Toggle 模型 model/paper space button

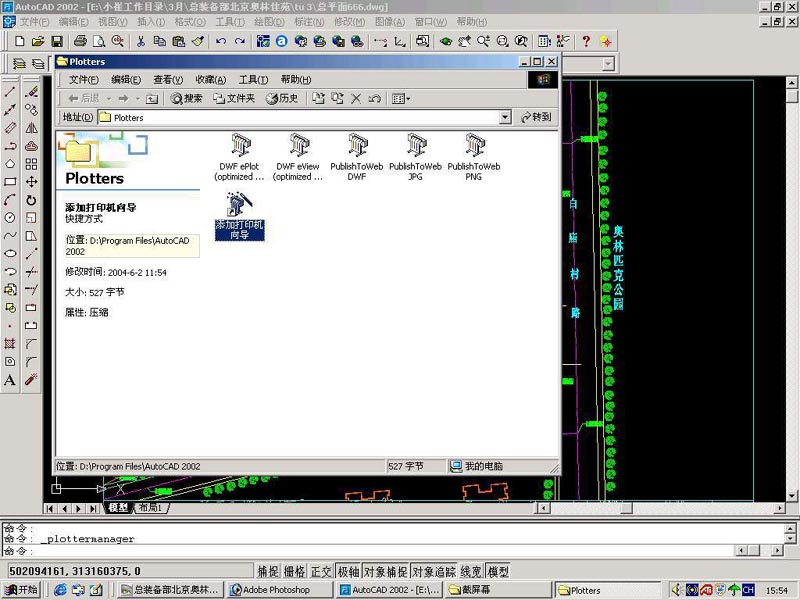(497, 571)
